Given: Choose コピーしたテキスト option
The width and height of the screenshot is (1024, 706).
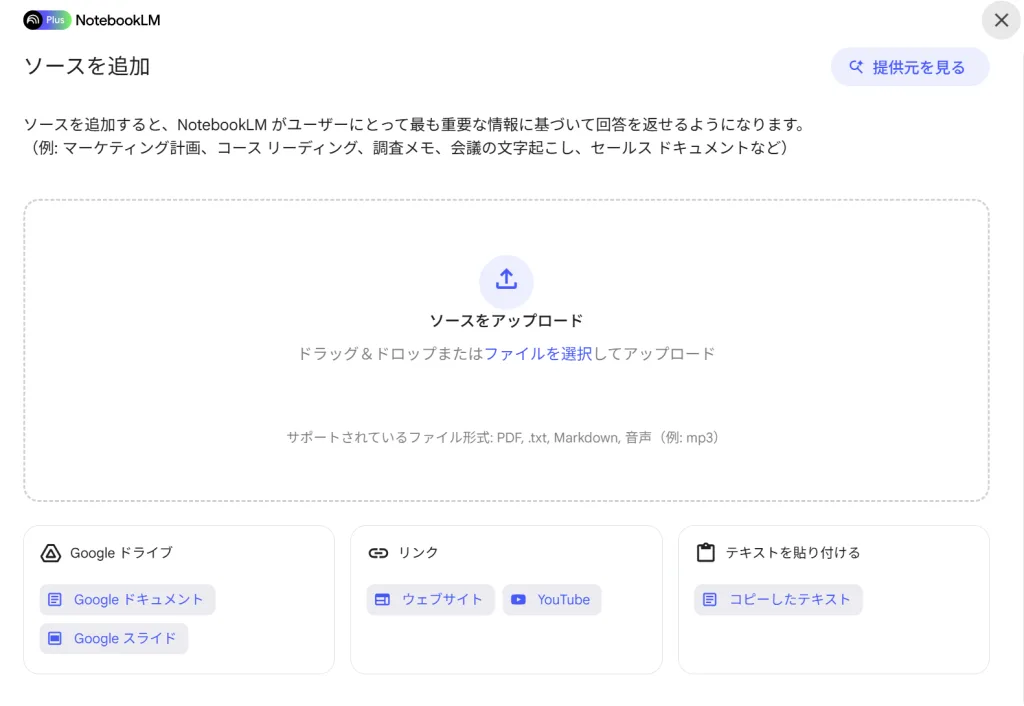Looking at the screenshot, I should click(778, 600).
